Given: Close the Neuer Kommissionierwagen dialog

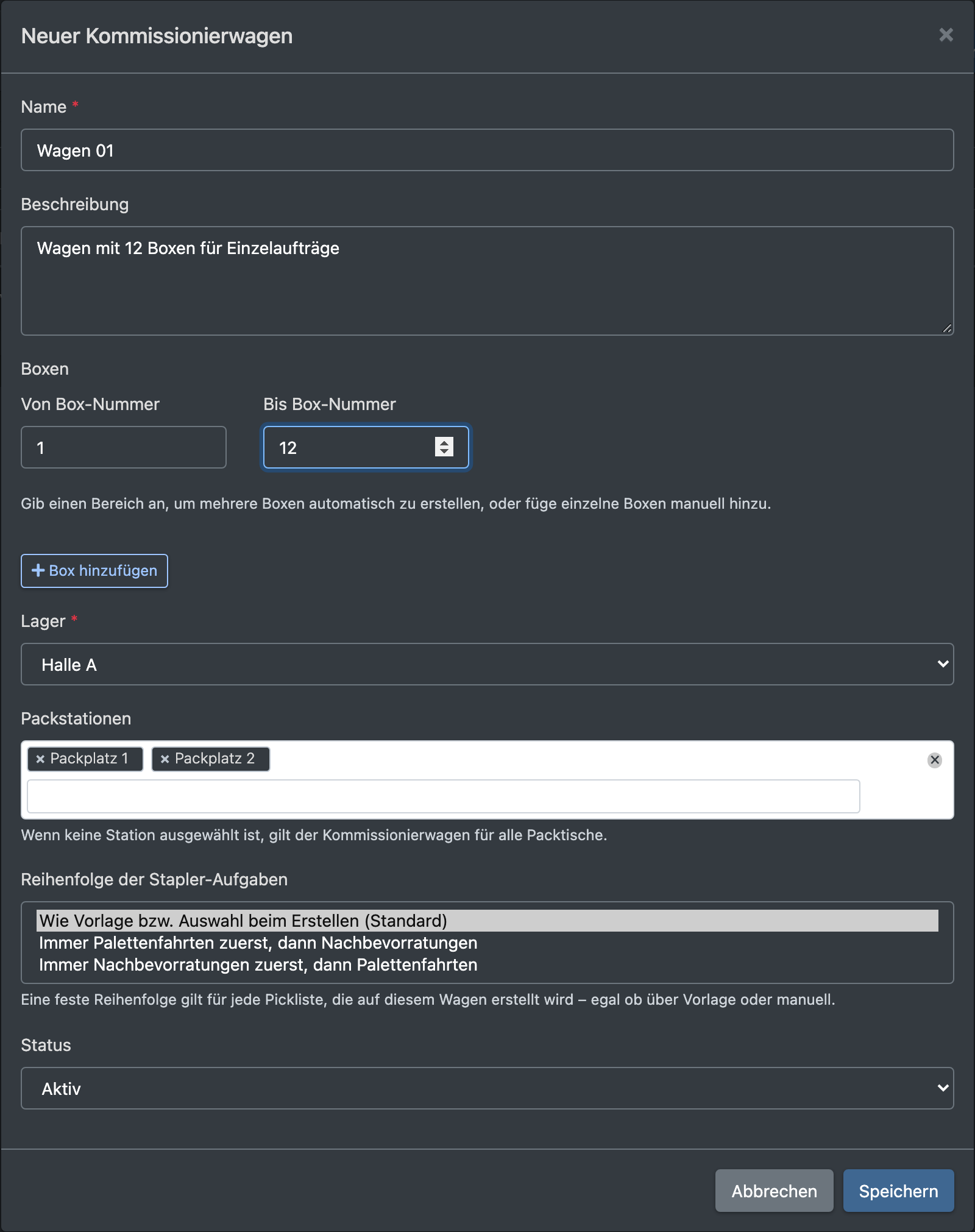Looking at the screenshot, I should pyautogui.click(x=946, y=35).
